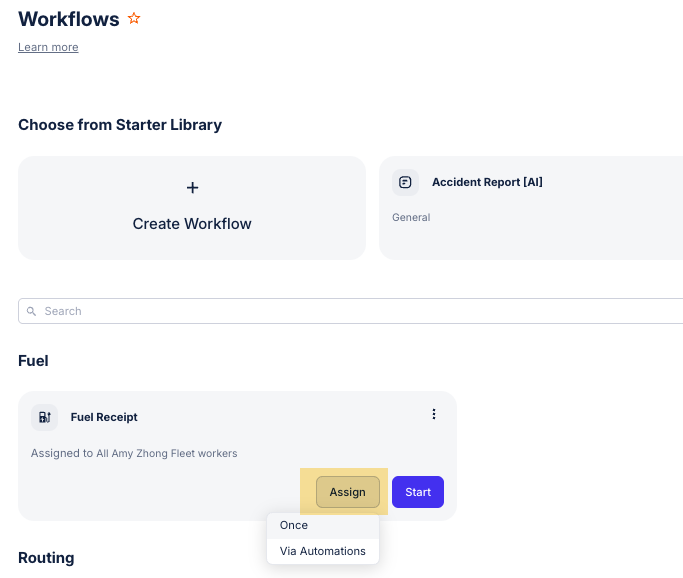Click the Assign button on the Fuel Receipt card
Viewport: 683px width, 578px height.
click(x=348, y=492)
